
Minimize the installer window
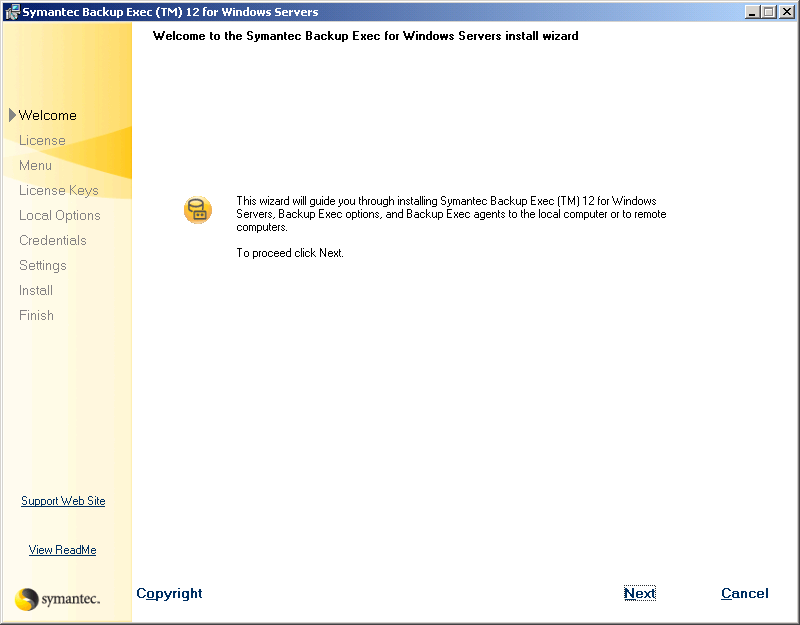752,12
